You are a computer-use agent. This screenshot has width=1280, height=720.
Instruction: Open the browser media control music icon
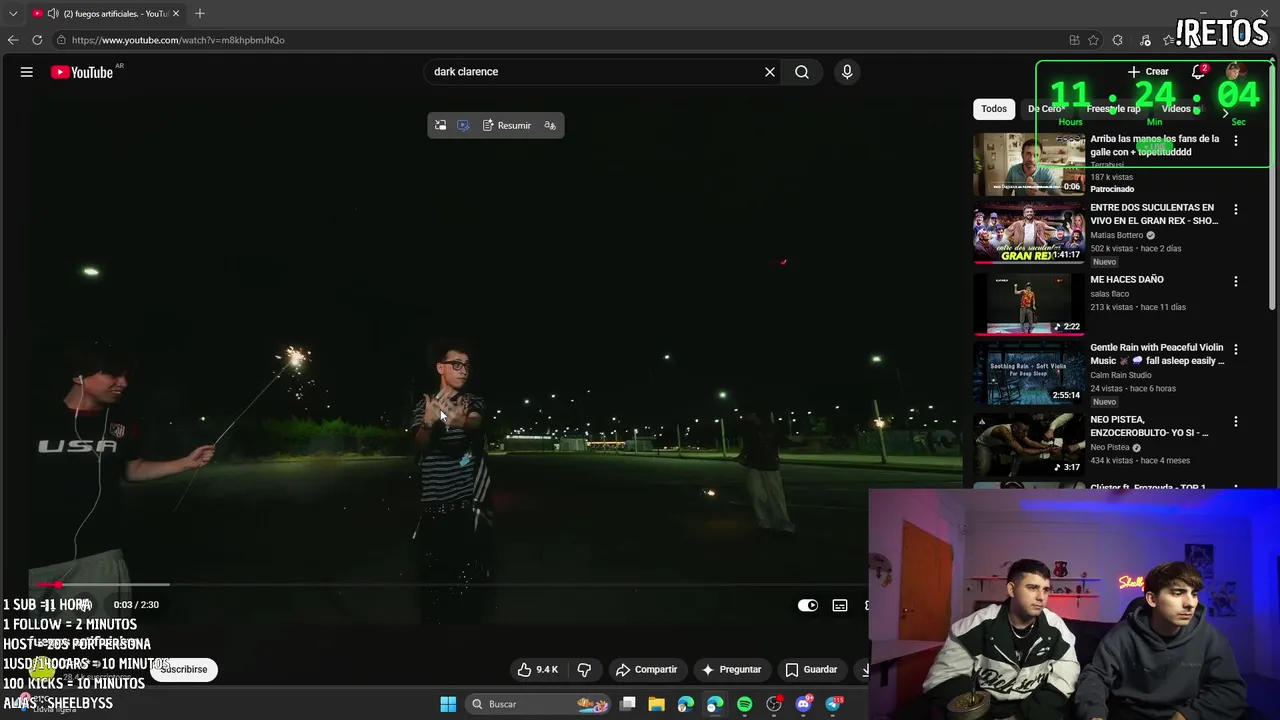coord(1145,40)
